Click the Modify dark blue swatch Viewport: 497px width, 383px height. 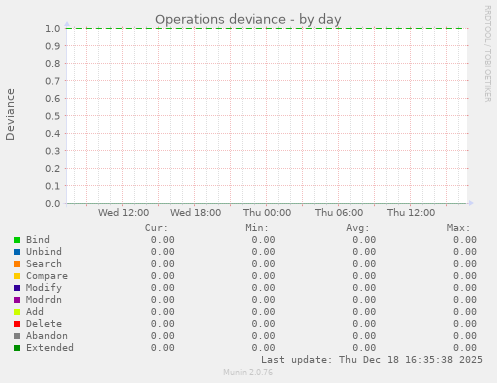click(x=17, y=288)
